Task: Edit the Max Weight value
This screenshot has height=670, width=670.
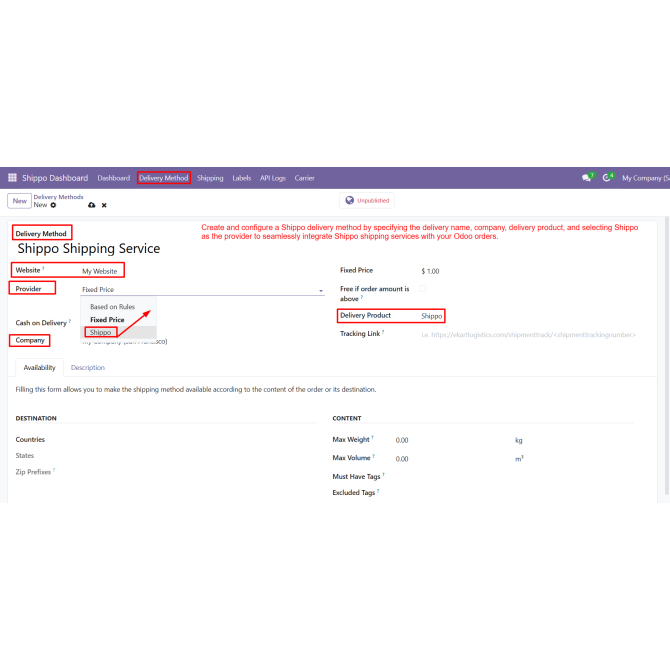Action: tap(402, 440)
